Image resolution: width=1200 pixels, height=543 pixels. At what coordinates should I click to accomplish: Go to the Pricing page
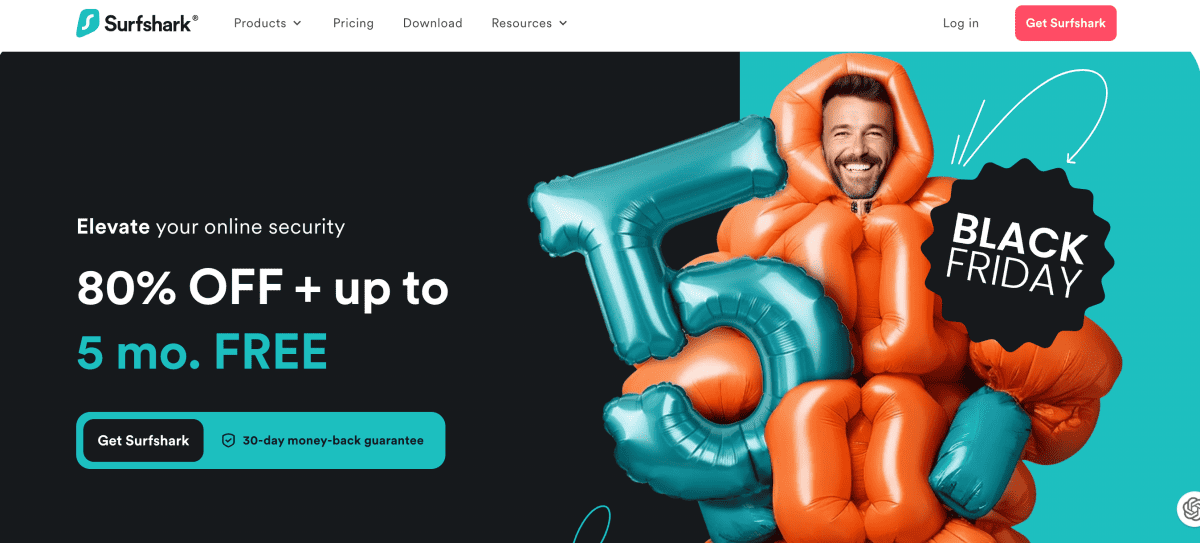353,23
